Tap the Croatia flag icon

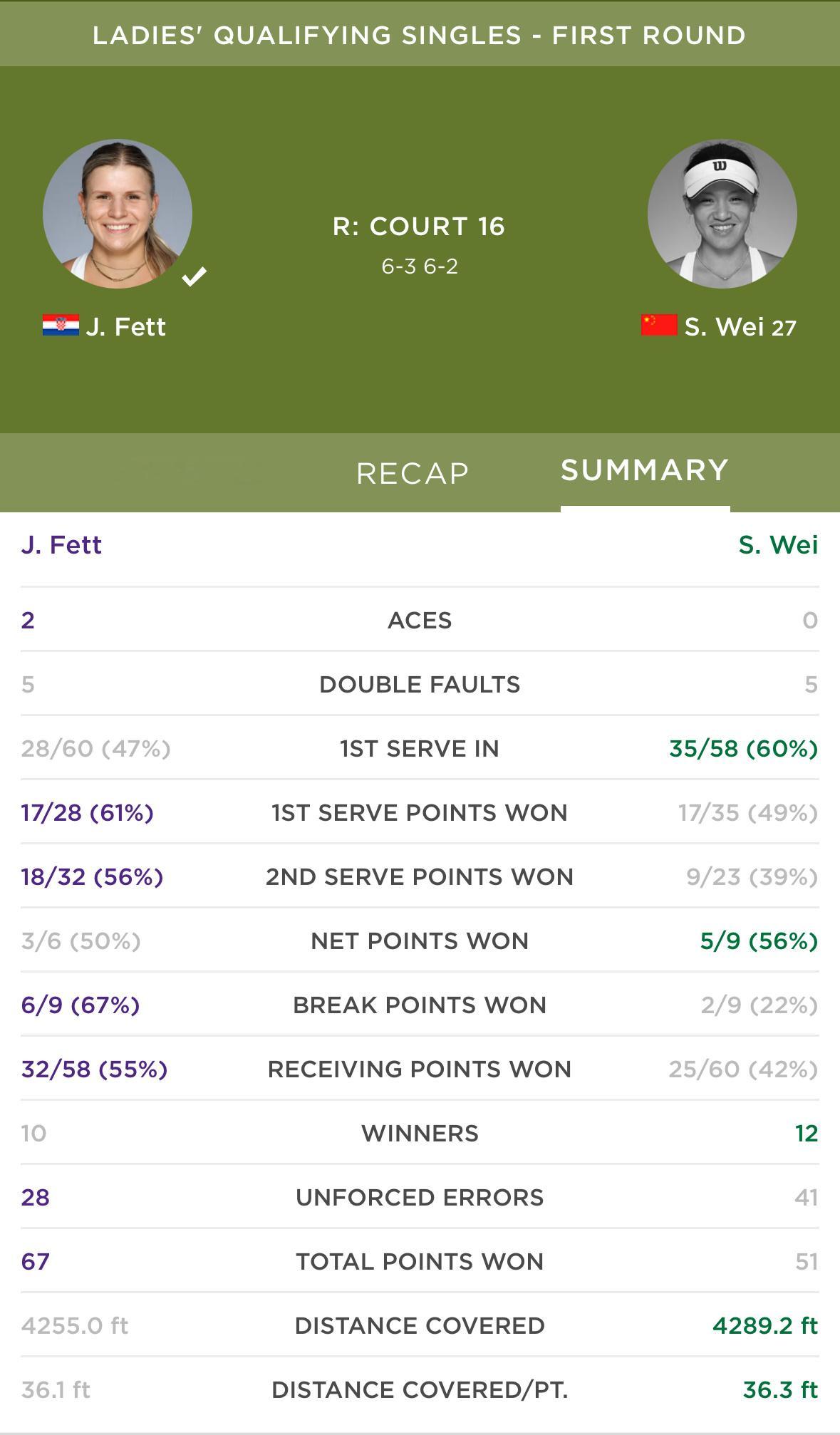tap(61, 325)
